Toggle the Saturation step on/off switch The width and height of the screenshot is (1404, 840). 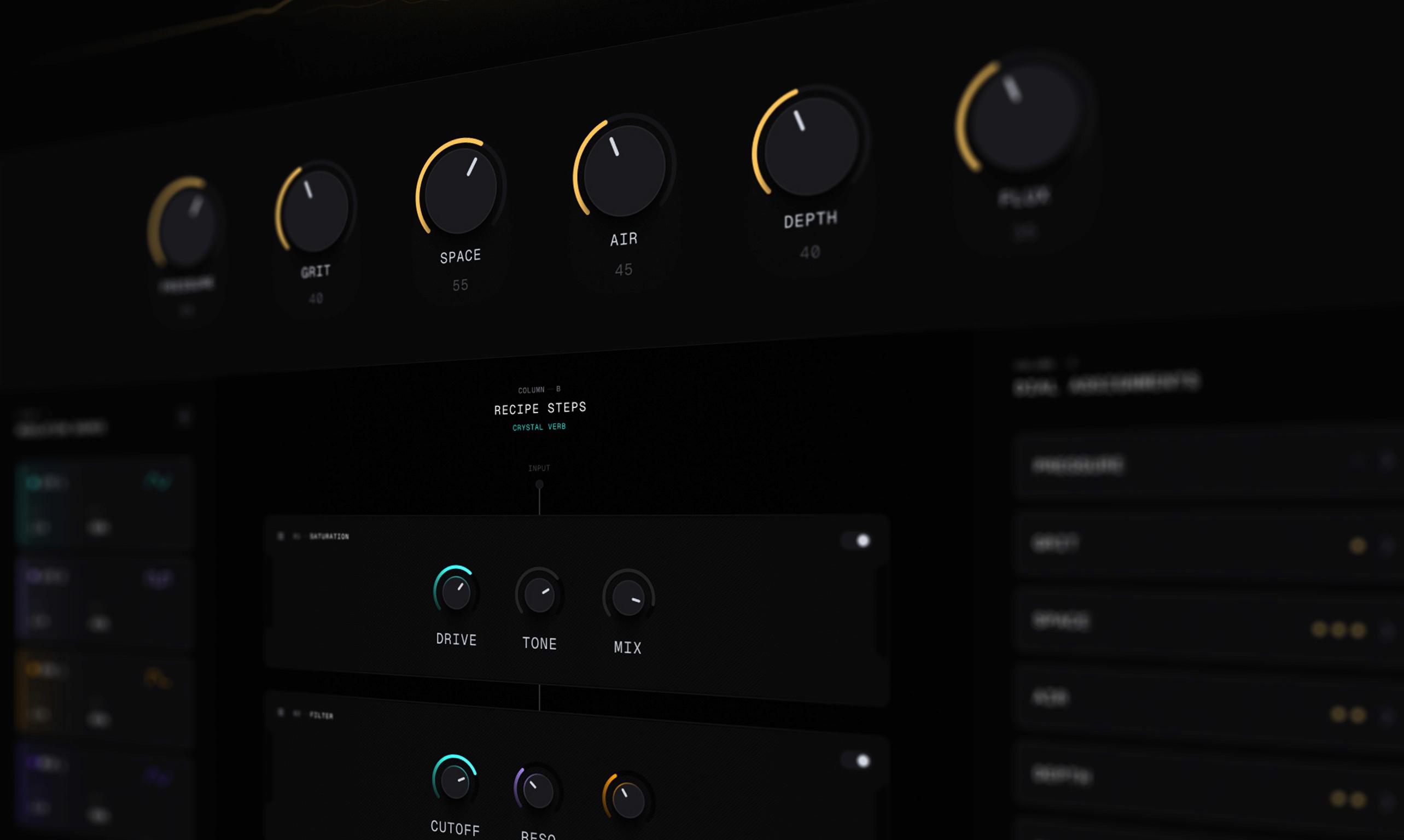click(x=856, y=540)
